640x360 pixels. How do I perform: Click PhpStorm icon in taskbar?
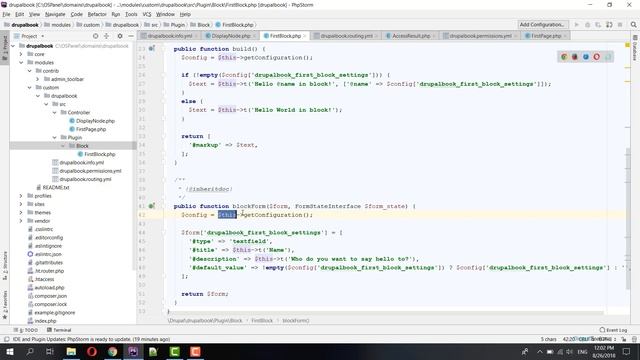(x=133, y=351)
